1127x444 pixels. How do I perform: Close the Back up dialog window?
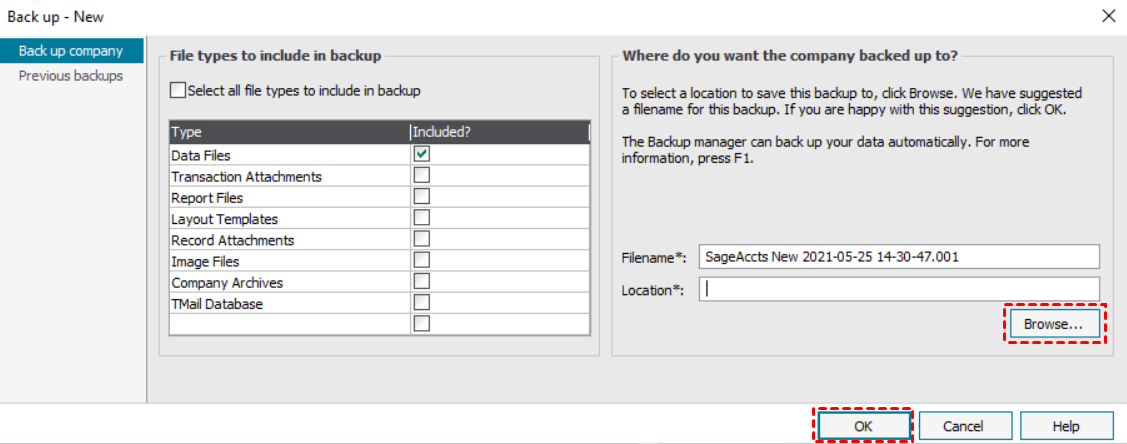[1109, 16]
